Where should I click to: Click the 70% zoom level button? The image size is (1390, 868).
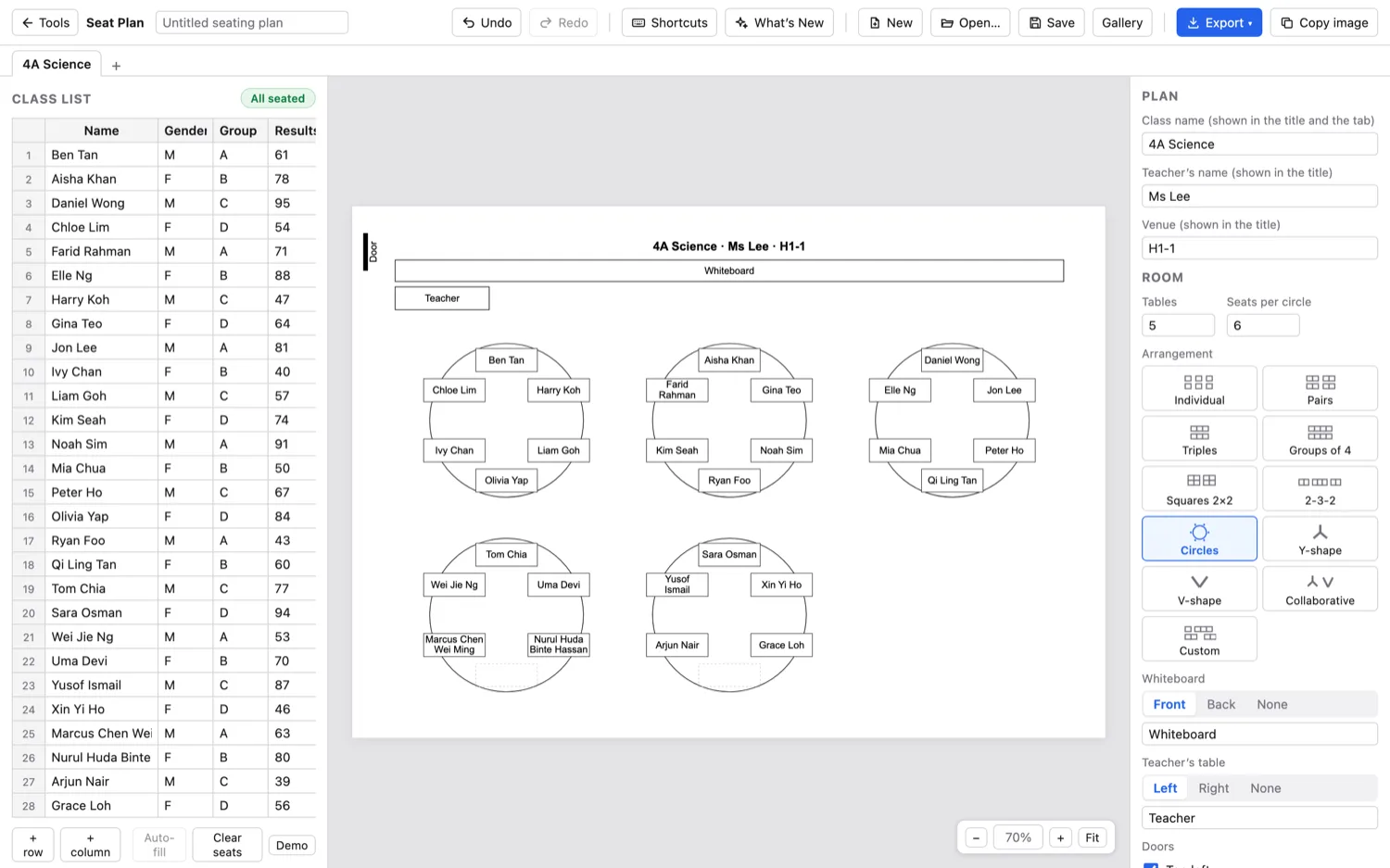pyautogui.click(x=1017, y=837)
